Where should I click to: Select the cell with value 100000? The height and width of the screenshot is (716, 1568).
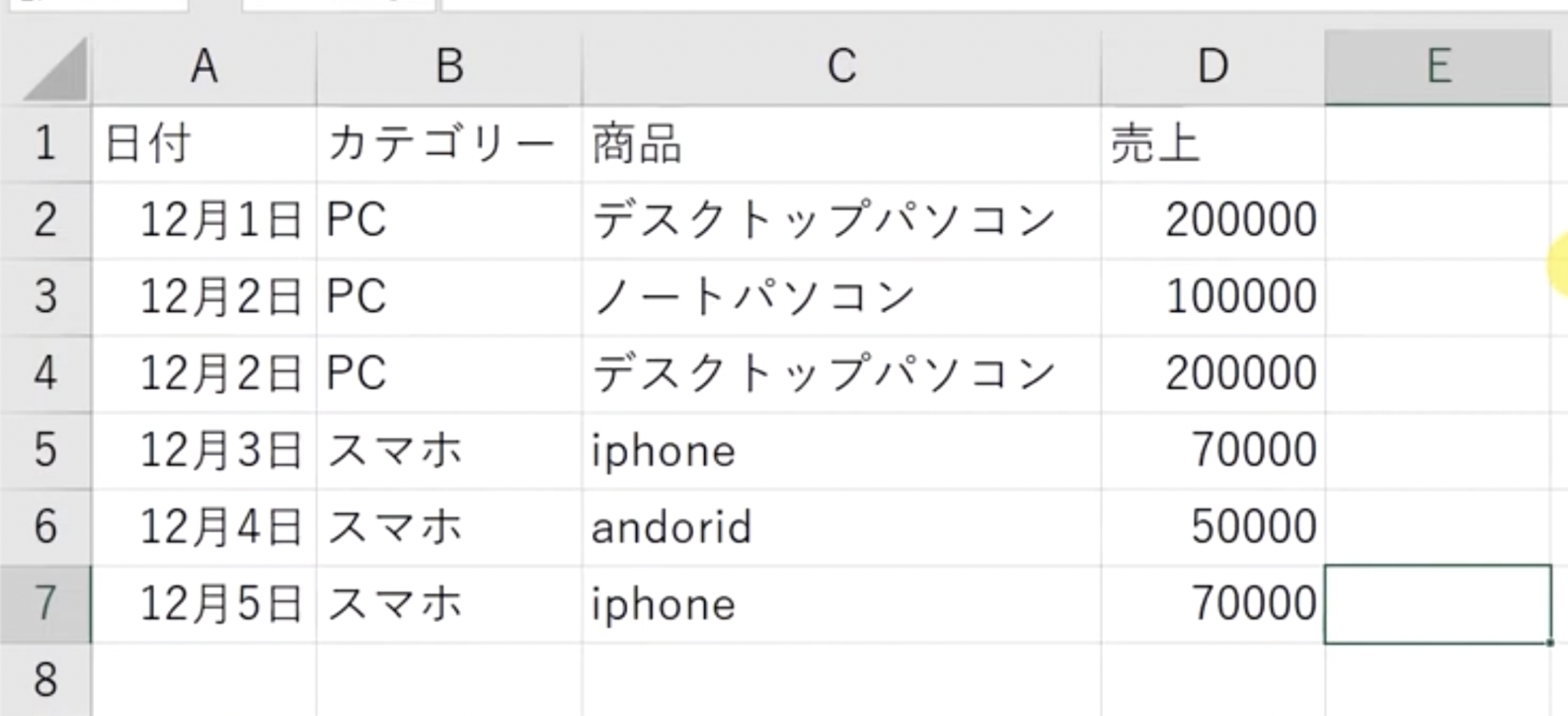coord(1213,297)
